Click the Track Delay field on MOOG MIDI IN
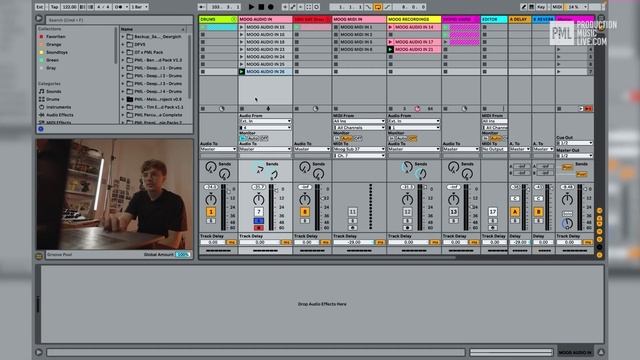This screenshot has width=640, height=360. pos(355,242)
